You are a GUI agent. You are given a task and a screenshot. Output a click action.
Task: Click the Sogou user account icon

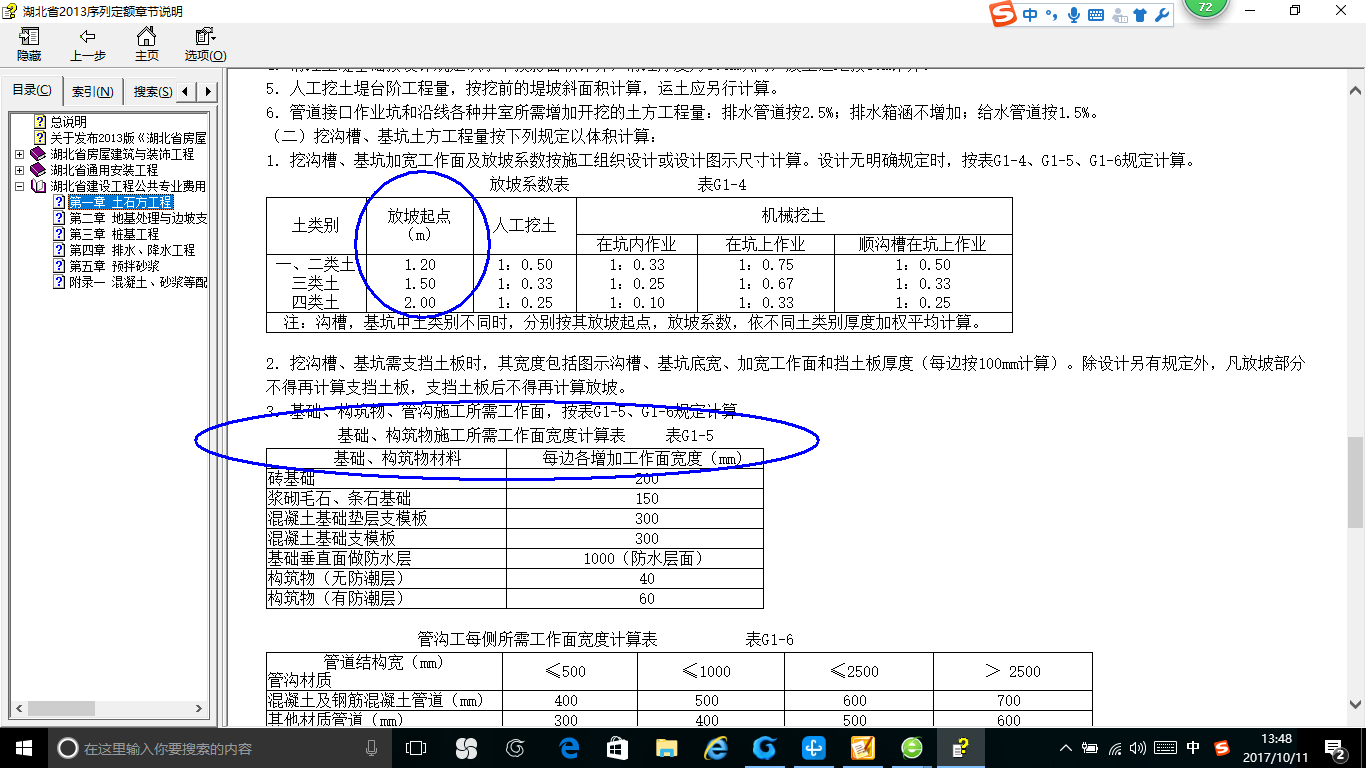click(x=1119, y=15)
